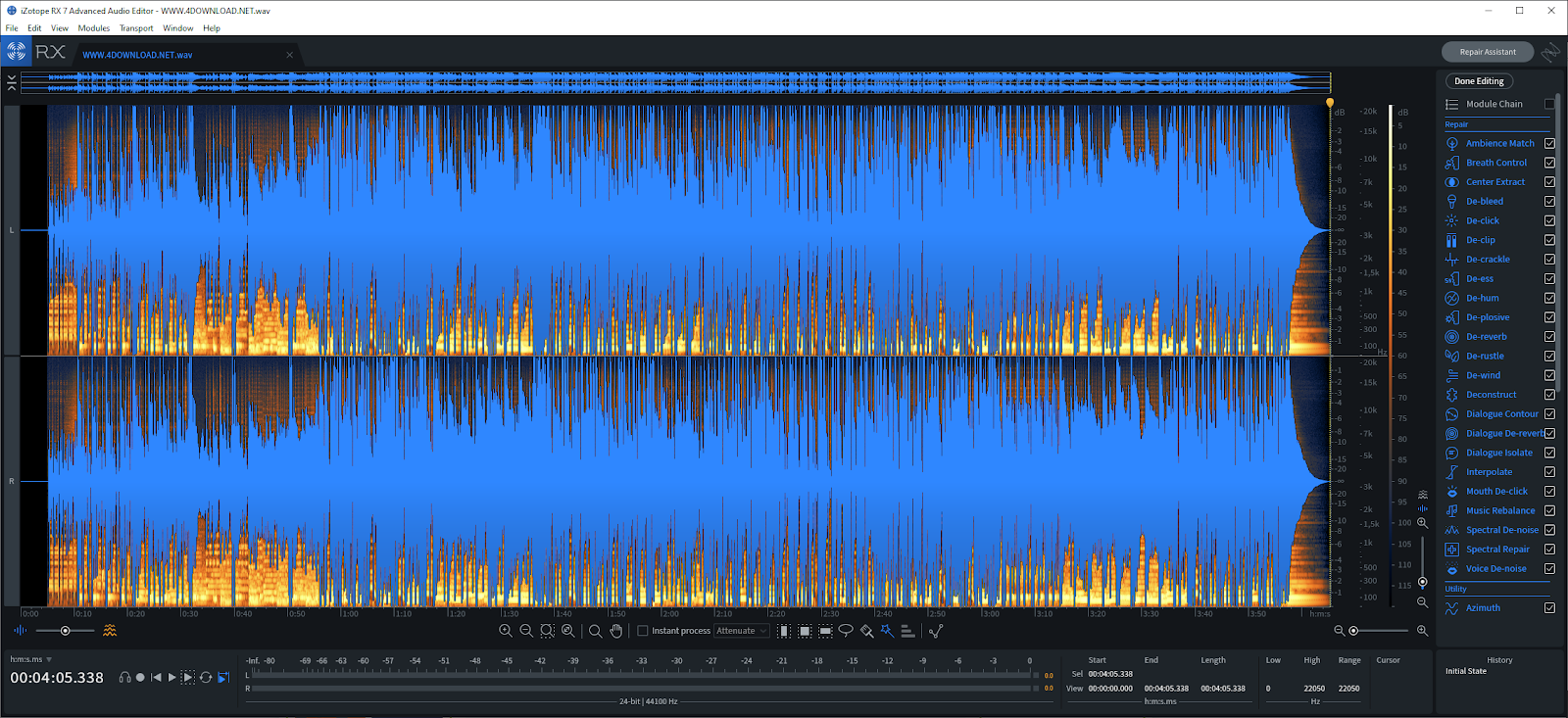Open the Window menu
This screenshot has height=718, width=1568.
pos(178,28)
